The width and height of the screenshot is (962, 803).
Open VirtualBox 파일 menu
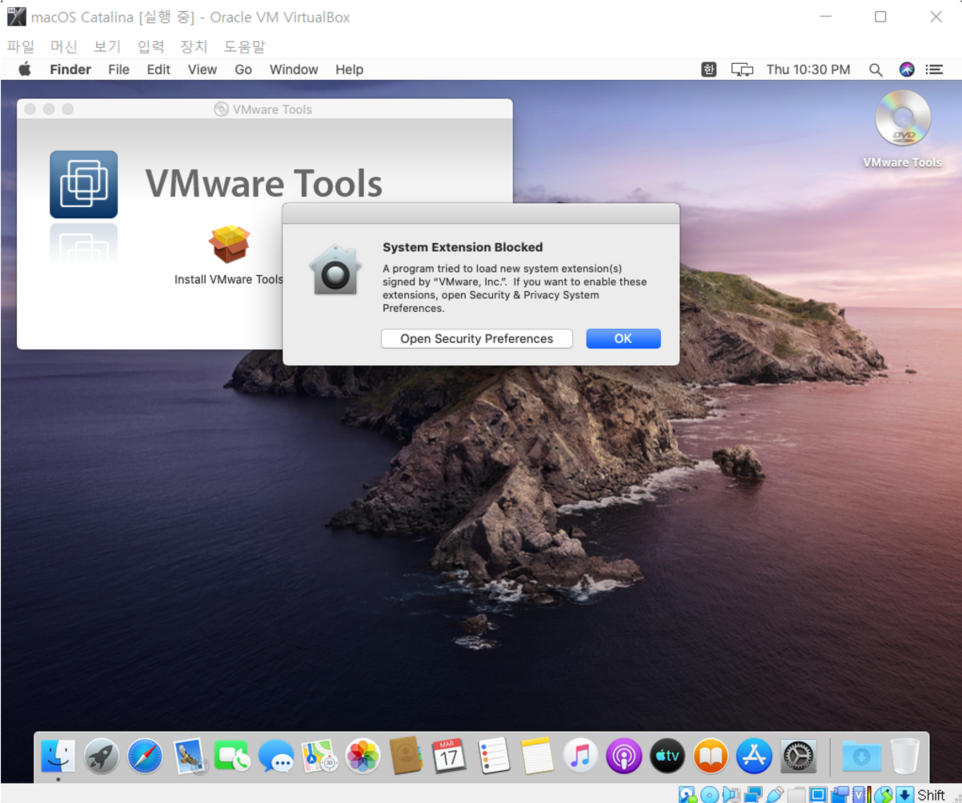(20, 47)
